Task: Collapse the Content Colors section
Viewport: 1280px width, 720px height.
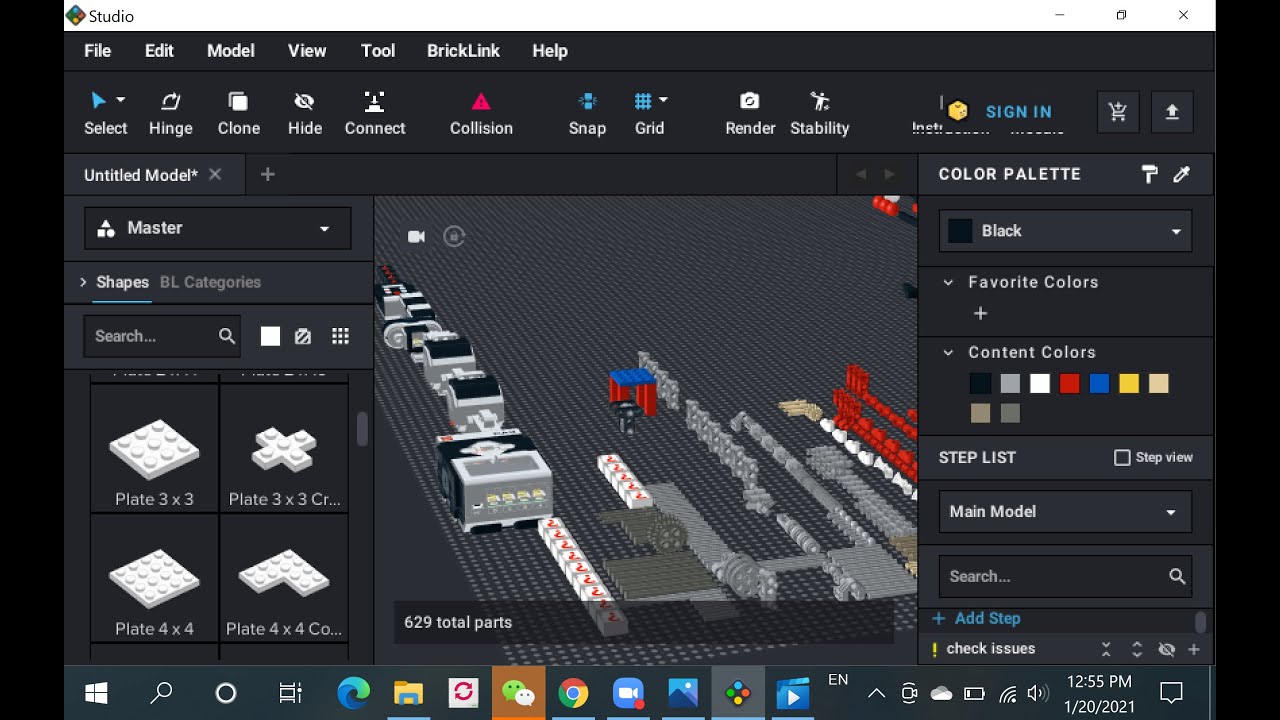Action: 948,353
